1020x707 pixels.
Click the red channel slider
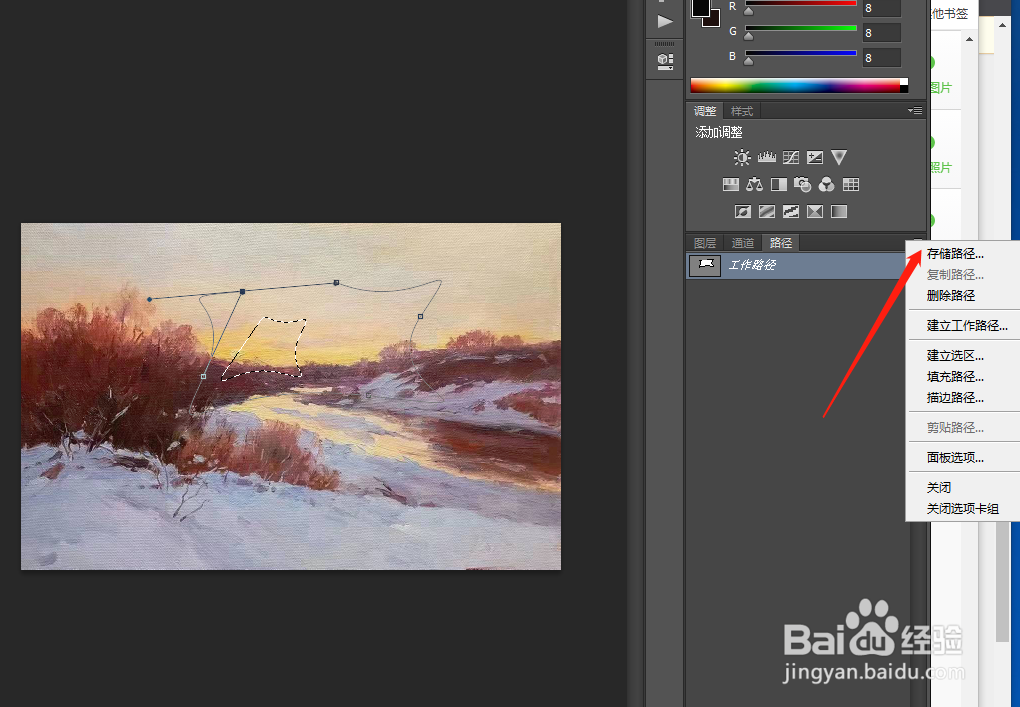pyautogui.click(x=801, y=4)
